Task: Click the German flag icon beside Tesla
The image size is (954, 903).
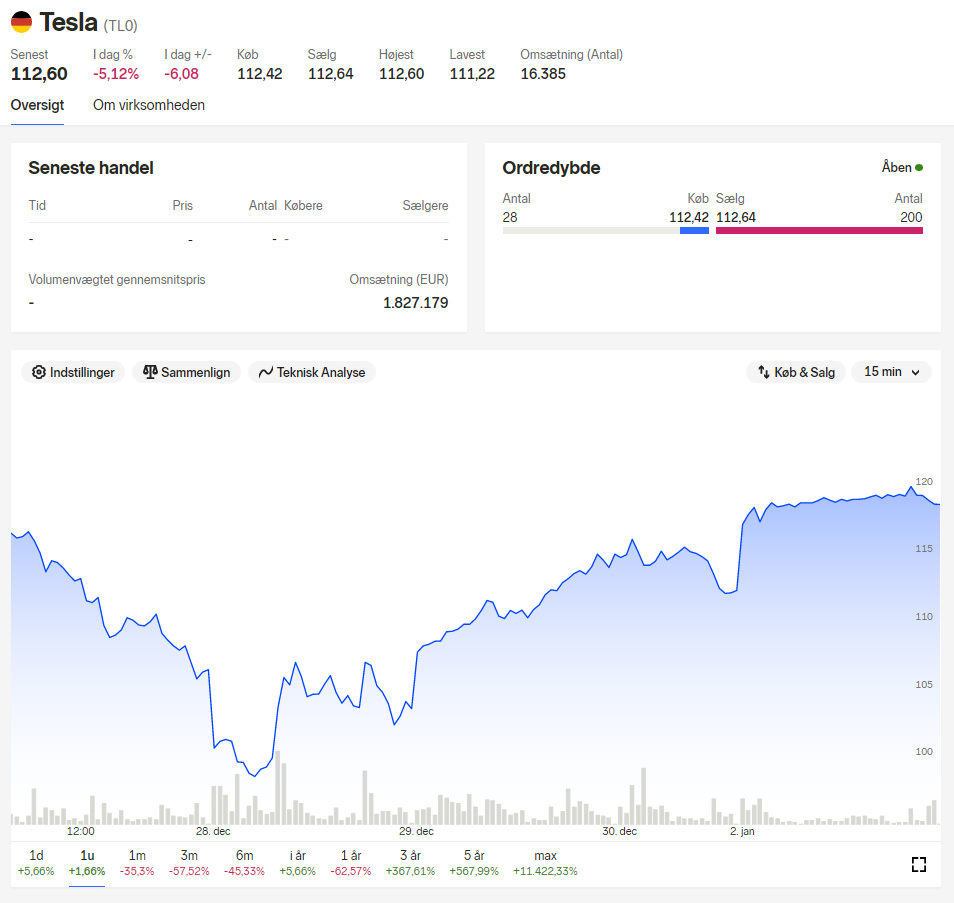Action: (21, 22)
